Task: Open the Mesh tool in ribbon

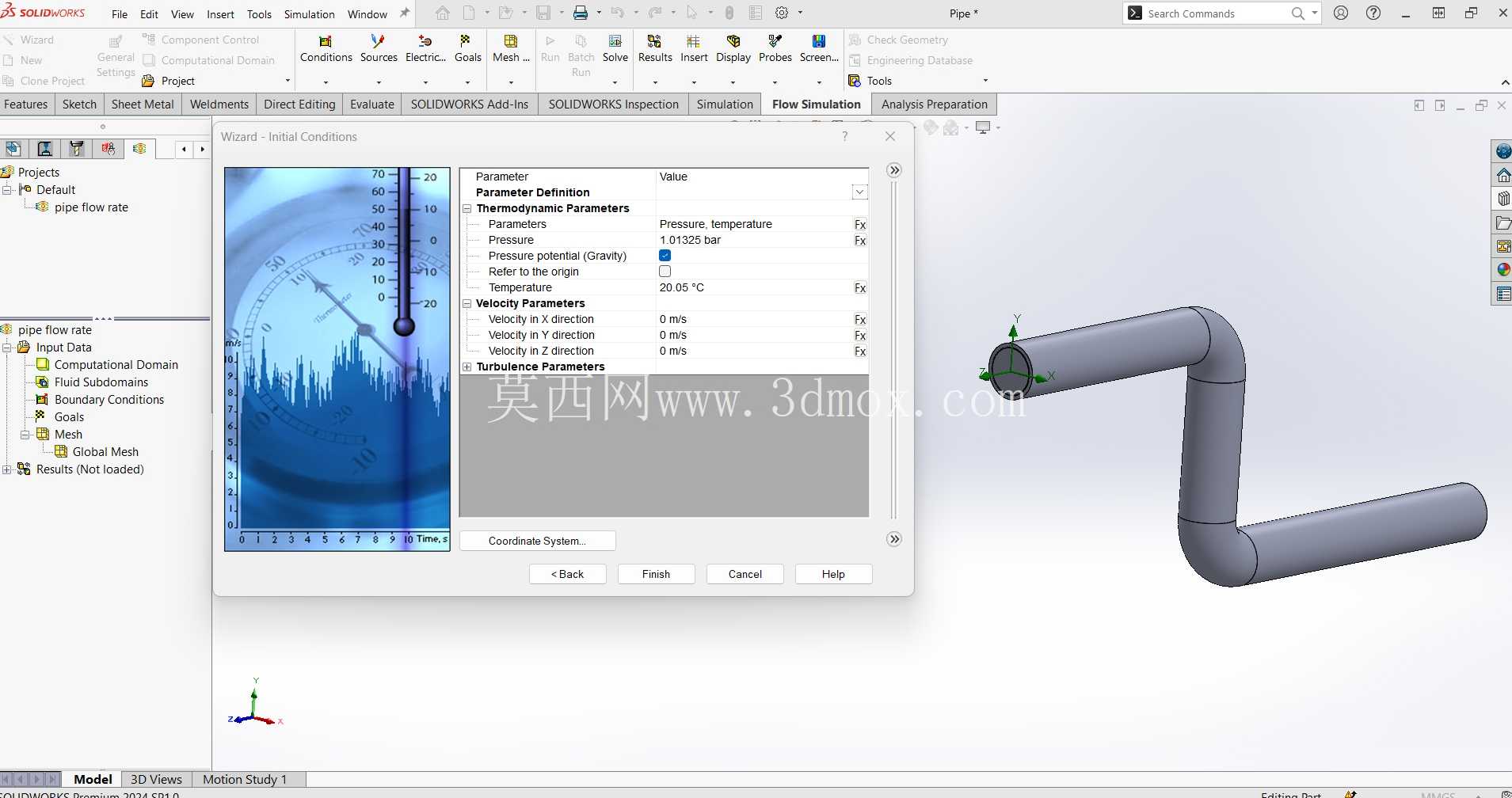Action: [x=511, y=49]
